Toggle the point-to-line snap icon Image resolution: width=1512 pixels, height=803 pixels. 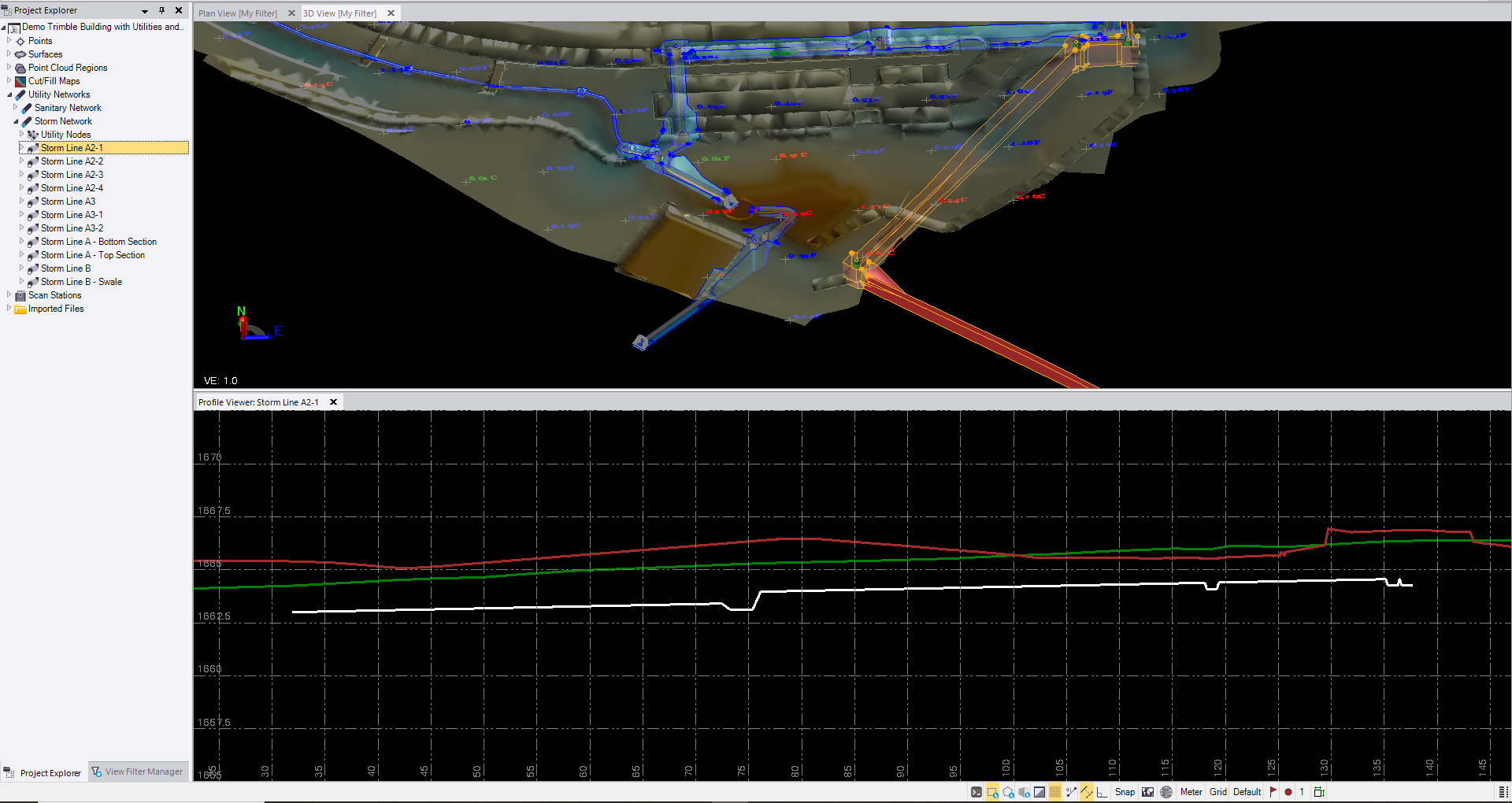(1071, 792)
